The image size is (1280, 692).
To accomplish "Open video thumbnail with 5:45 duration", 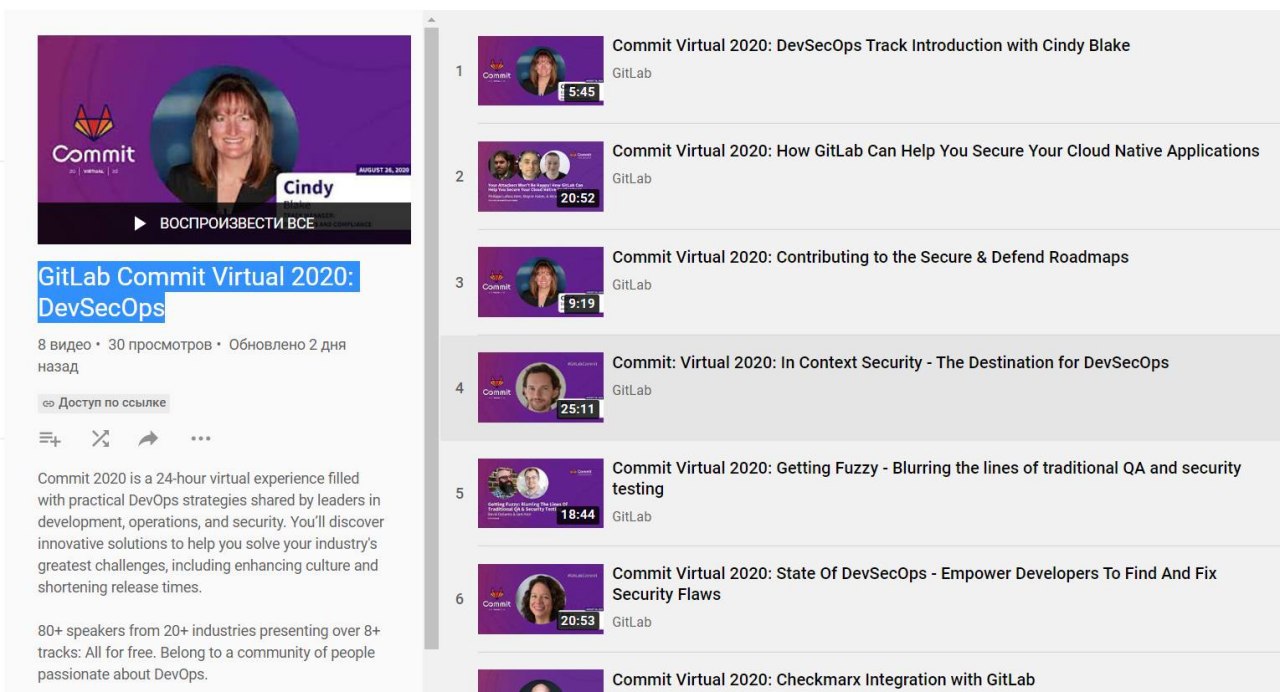I will (x=540, y=71).
